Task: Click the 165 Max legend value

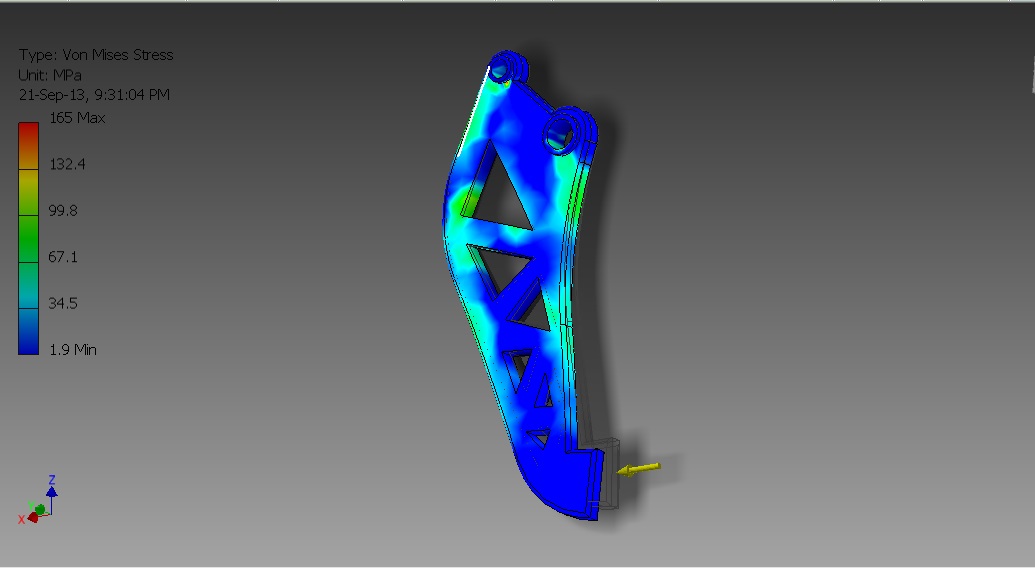Action: [x=77, y=117]
